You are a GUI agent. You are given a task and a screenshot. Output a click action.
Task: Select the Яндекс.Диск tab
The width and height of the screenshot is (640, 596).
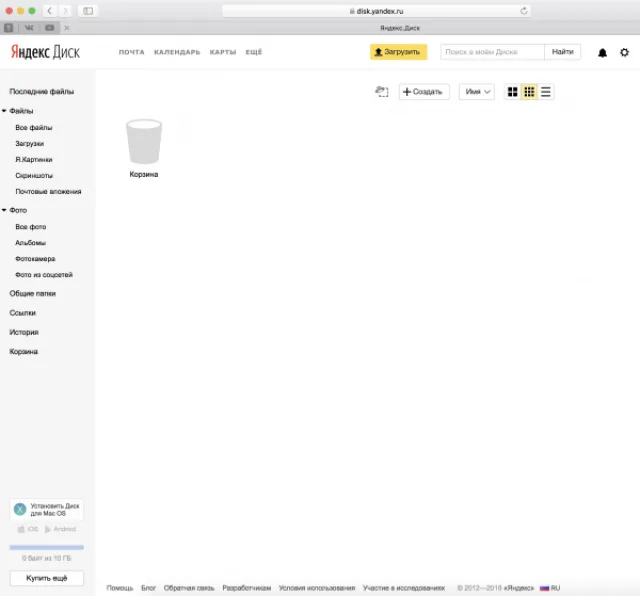400,28
